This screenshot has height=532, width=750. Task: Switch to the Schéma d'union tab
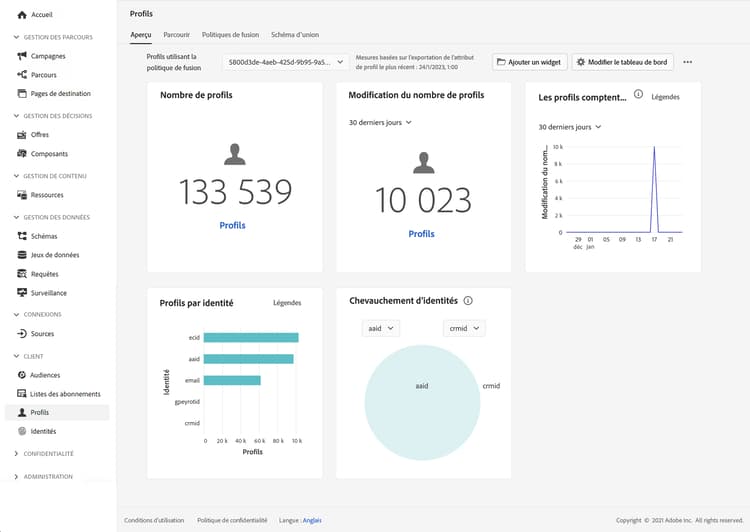[x=295, y=35]
